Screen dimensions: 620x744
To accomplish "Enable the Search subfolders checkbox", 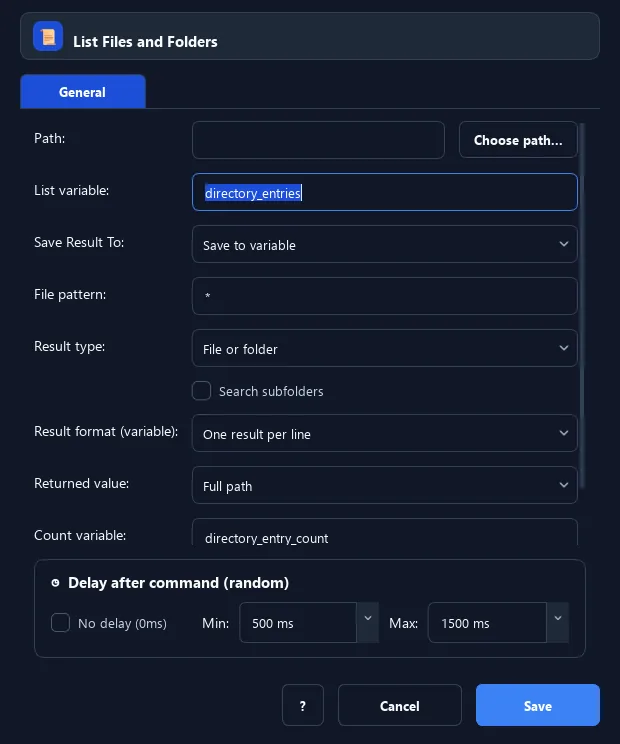I will pos(202,391).
